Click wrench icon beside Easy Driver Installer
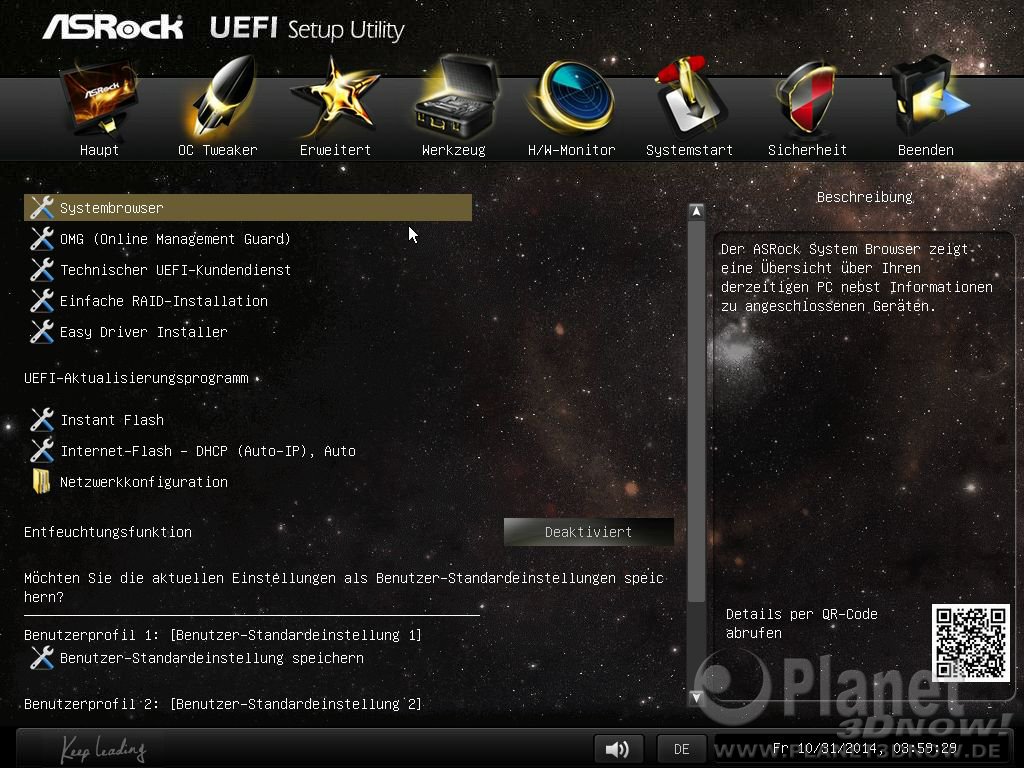This screenshot has height=768, width=1024. coord(42,332)
